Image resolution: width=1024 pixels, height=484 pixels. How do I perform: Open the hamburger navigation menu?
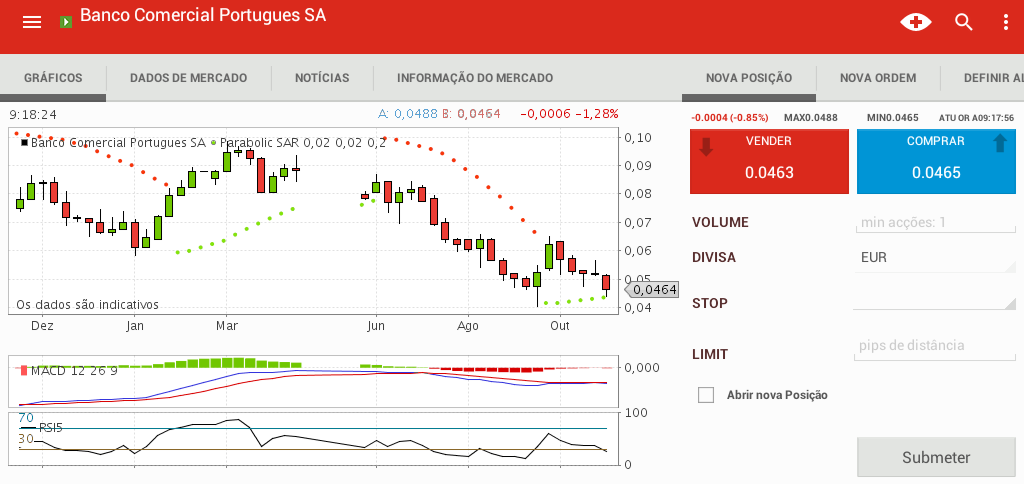(32, 22)
